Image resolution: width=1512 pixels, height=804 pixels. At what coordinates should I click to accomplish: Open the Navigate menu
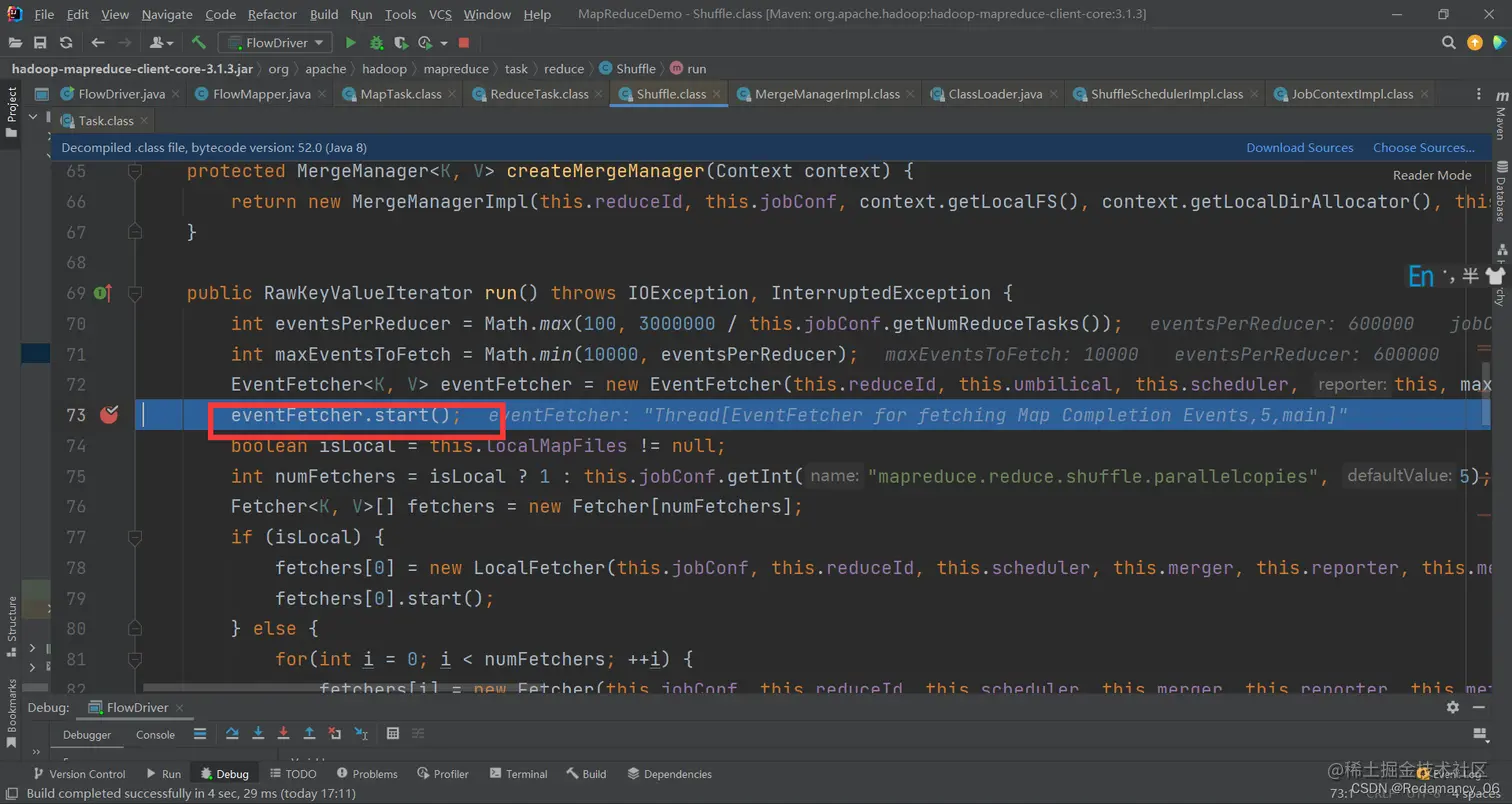point(168,15)
